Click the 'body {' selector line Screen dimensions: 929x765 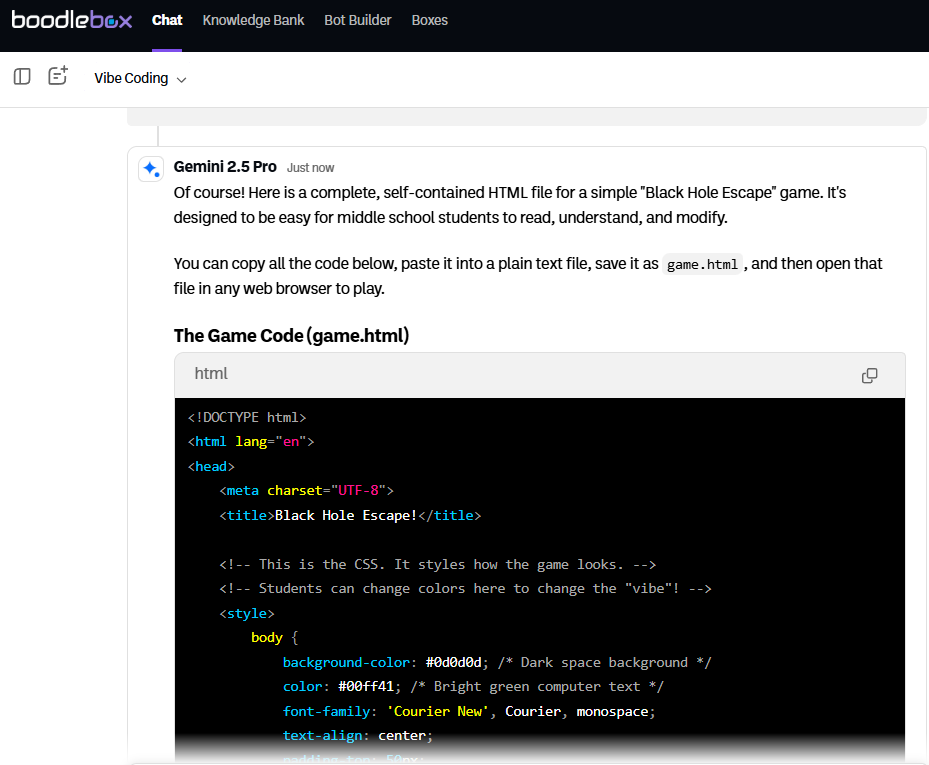pyautogui.click(x=275, y=638)
